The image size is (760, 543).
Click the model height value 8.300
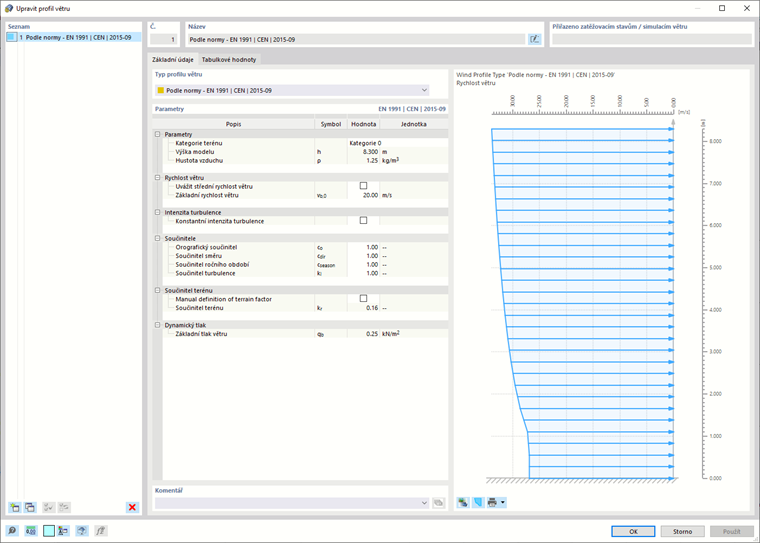(x=363, y=152)
